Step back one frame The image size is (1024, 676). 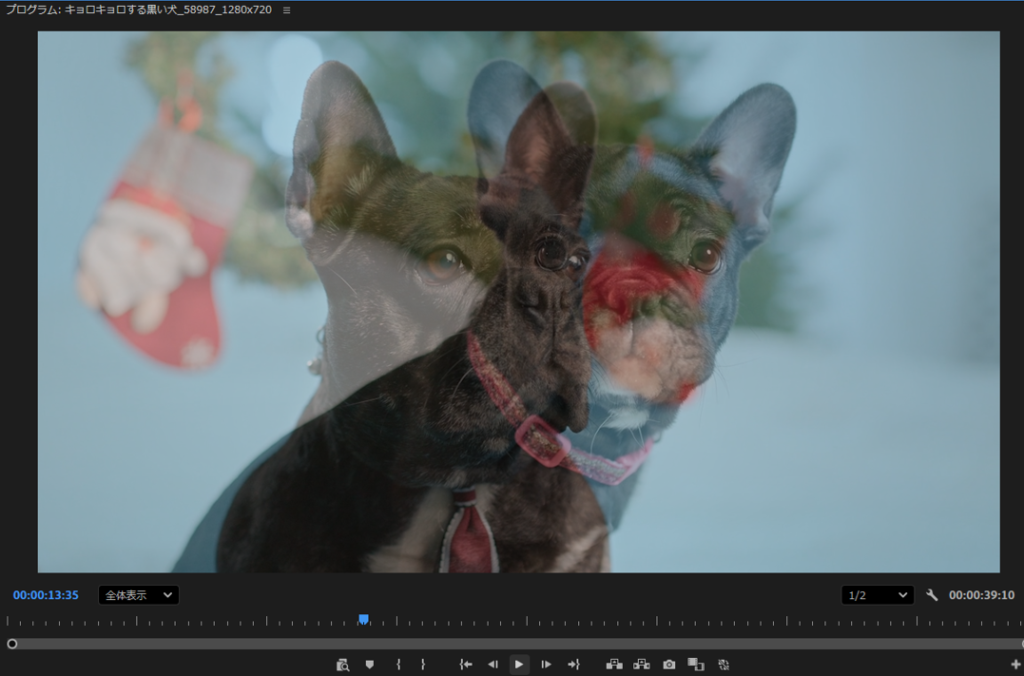pos(492,664)
